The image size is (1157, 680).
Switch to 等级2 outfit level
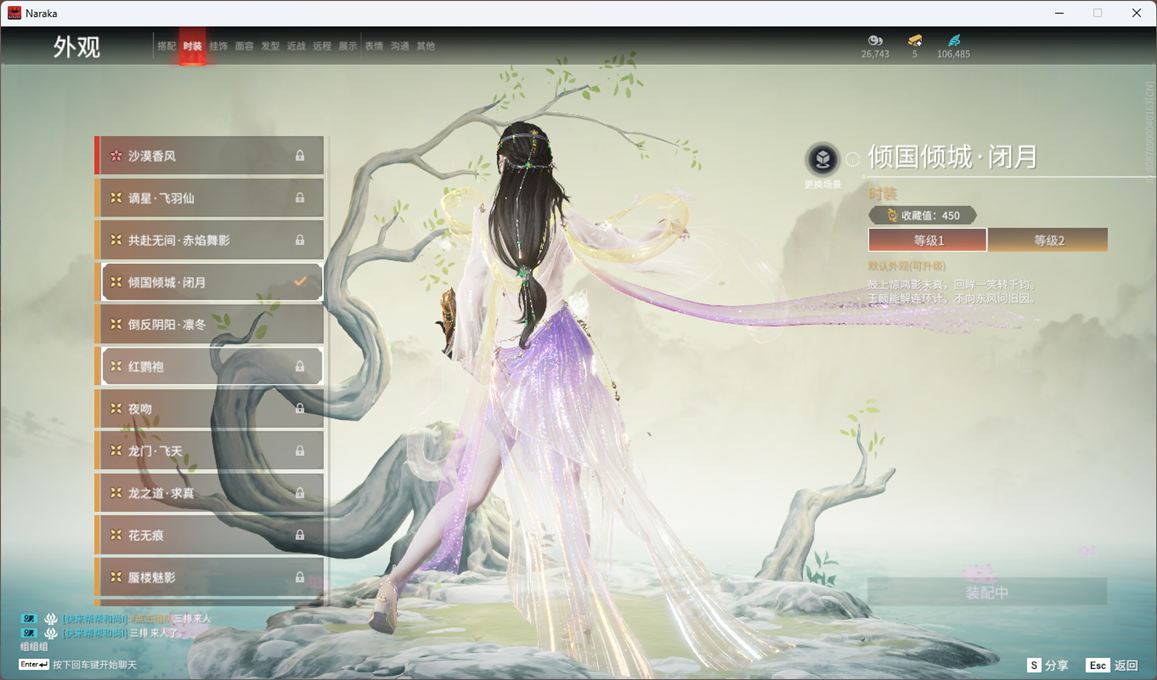tap(1048, 240)
